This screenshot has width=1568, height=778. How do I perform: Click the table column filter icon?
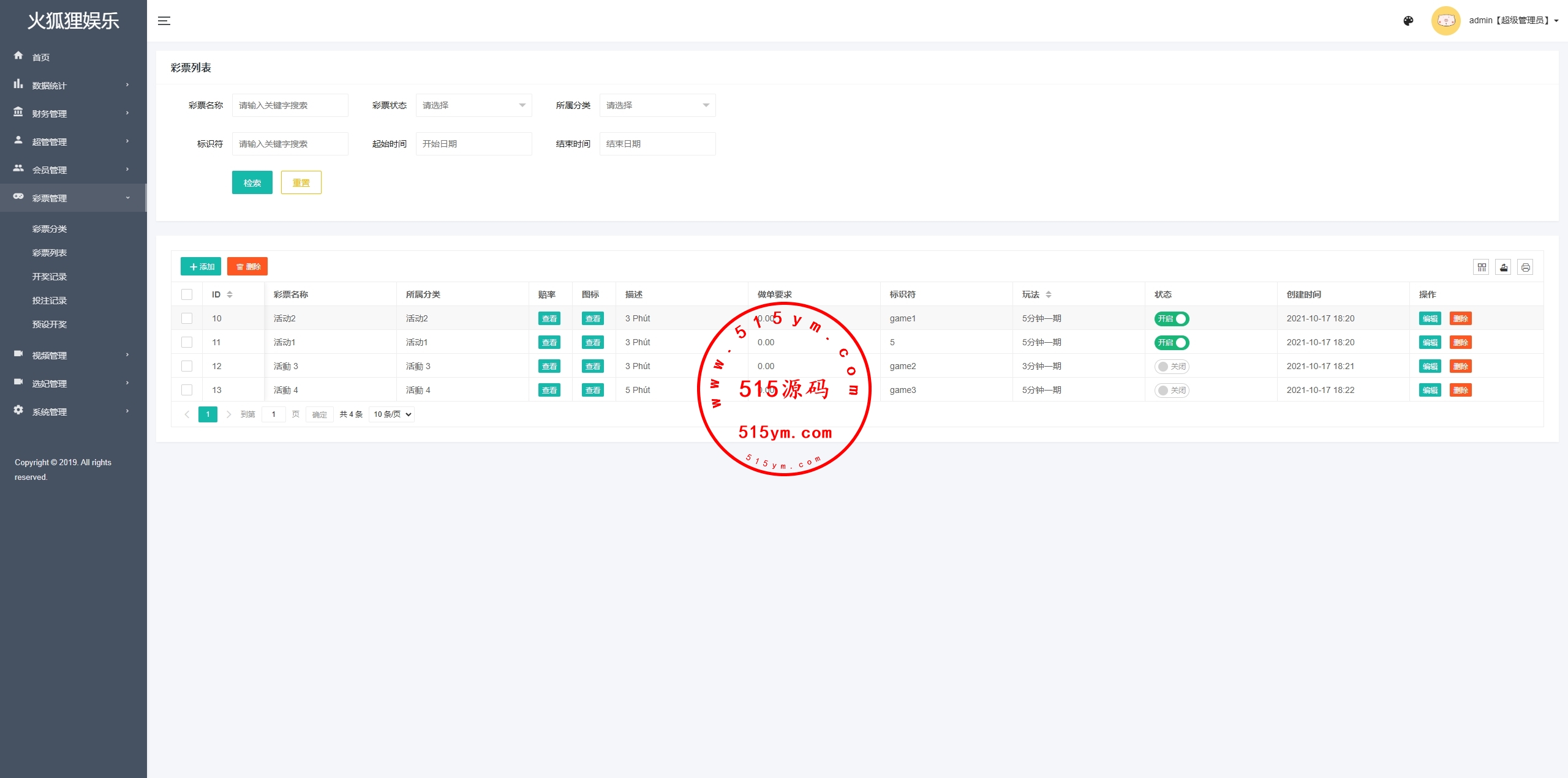[x=1481, y=267]
